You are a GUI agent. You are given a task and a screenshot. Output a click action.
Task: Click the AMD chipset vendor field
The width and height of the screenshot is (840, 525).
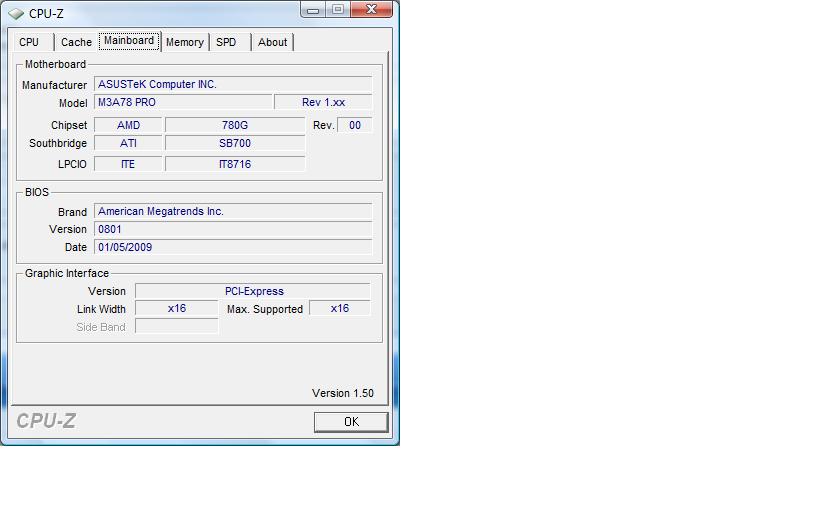pyautogui.click(x=128, y=125)
